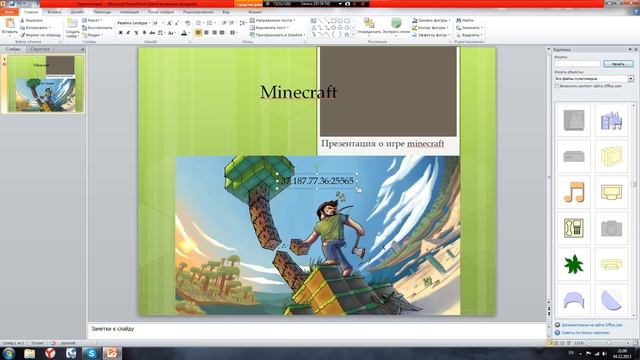
Task: Open Text Direction (Направление текста) menu
Action: 272,20
